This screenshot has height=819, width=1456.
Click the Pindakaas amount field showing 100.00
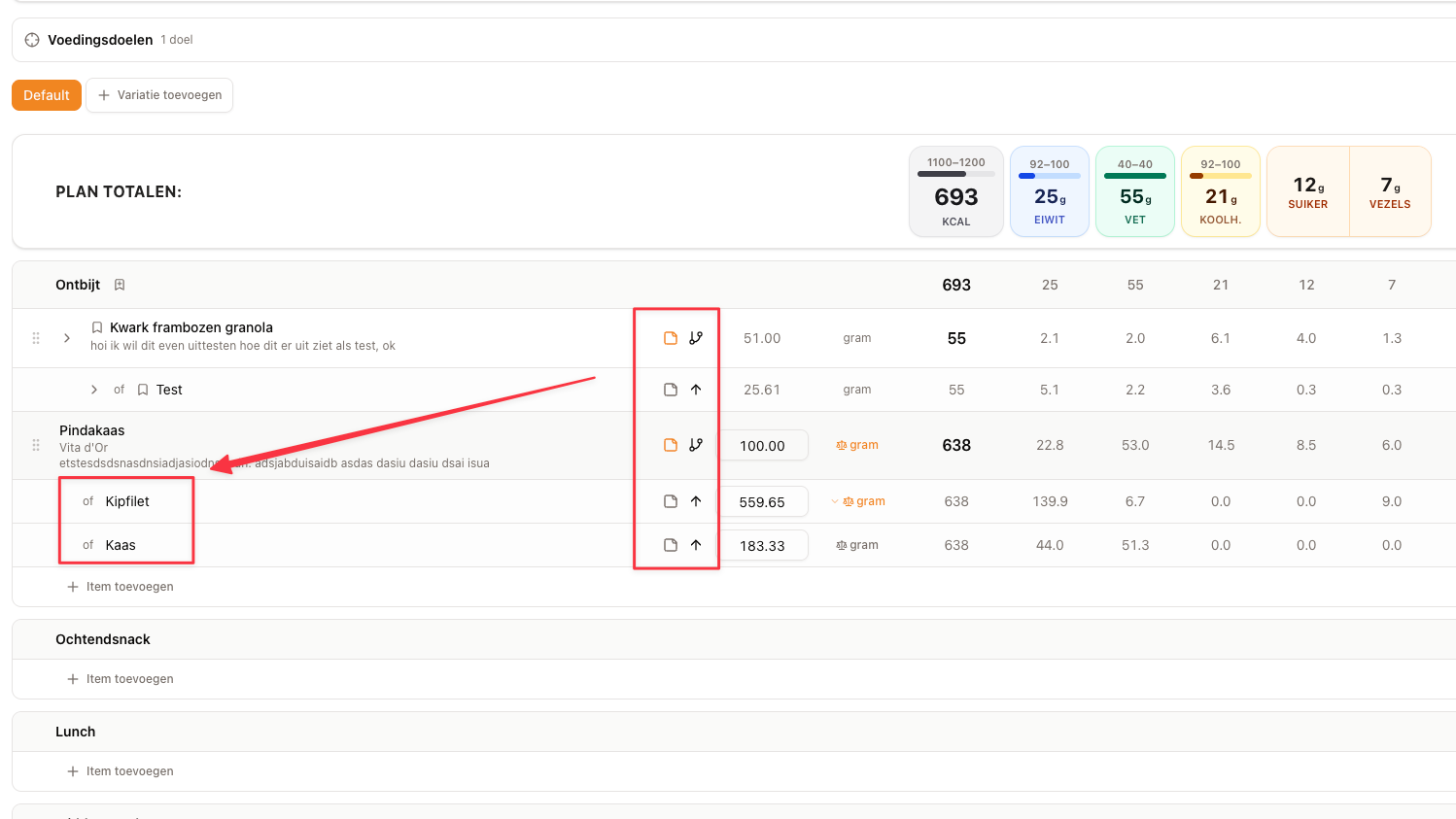(764, 445)
